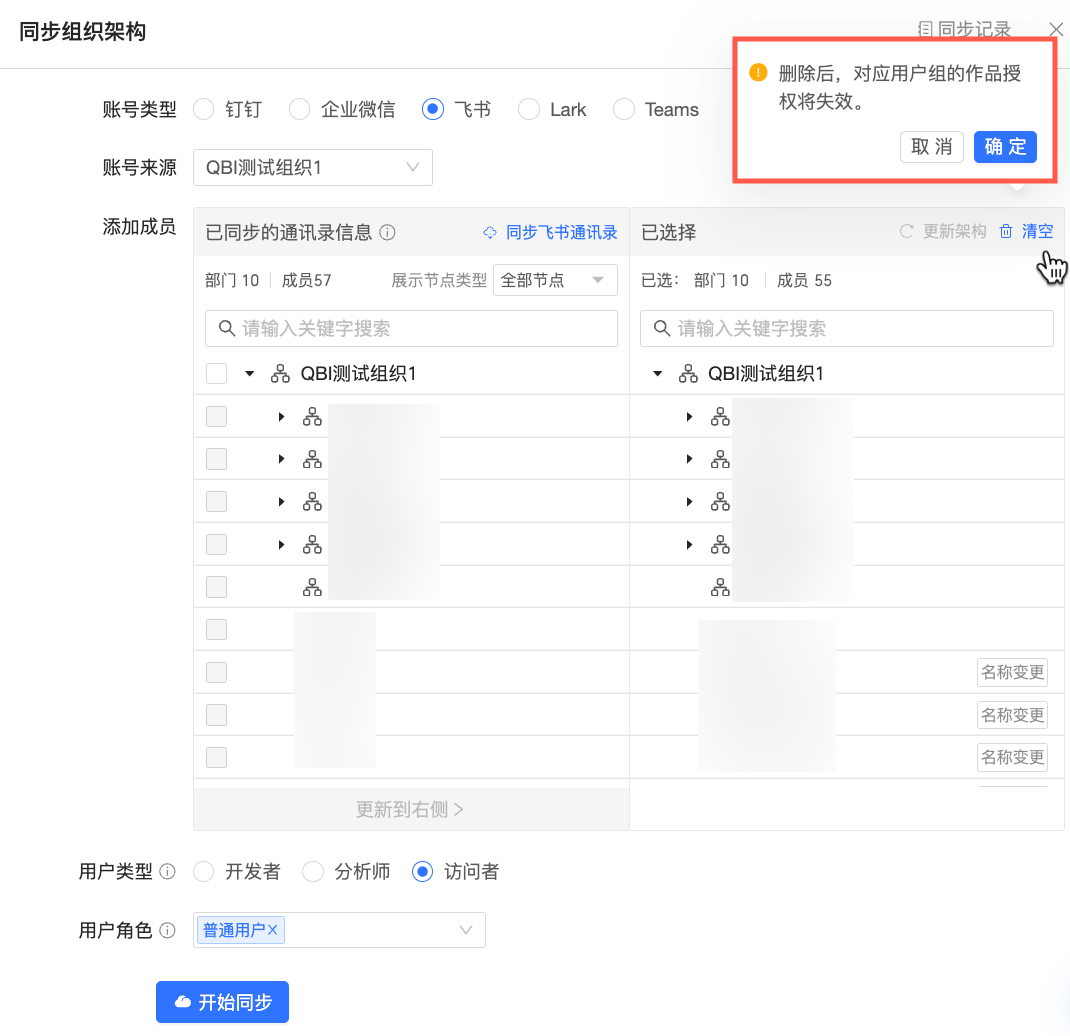Remove the 普通用户 tag via its X
This screenshot has height=1036, width=1070.
(x=273, y=930)
